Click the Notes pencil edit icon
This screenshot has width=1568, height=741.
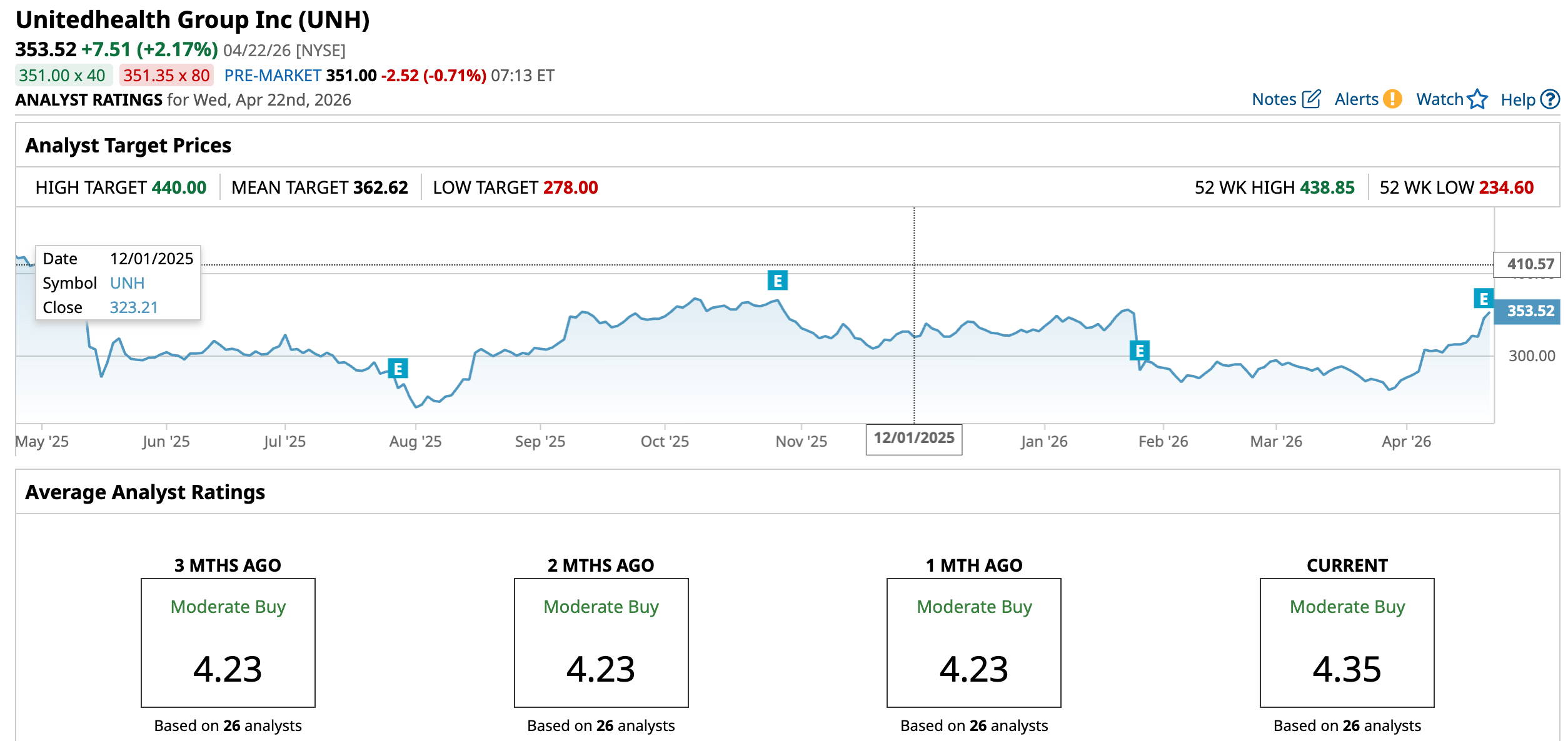(1311, 99)
